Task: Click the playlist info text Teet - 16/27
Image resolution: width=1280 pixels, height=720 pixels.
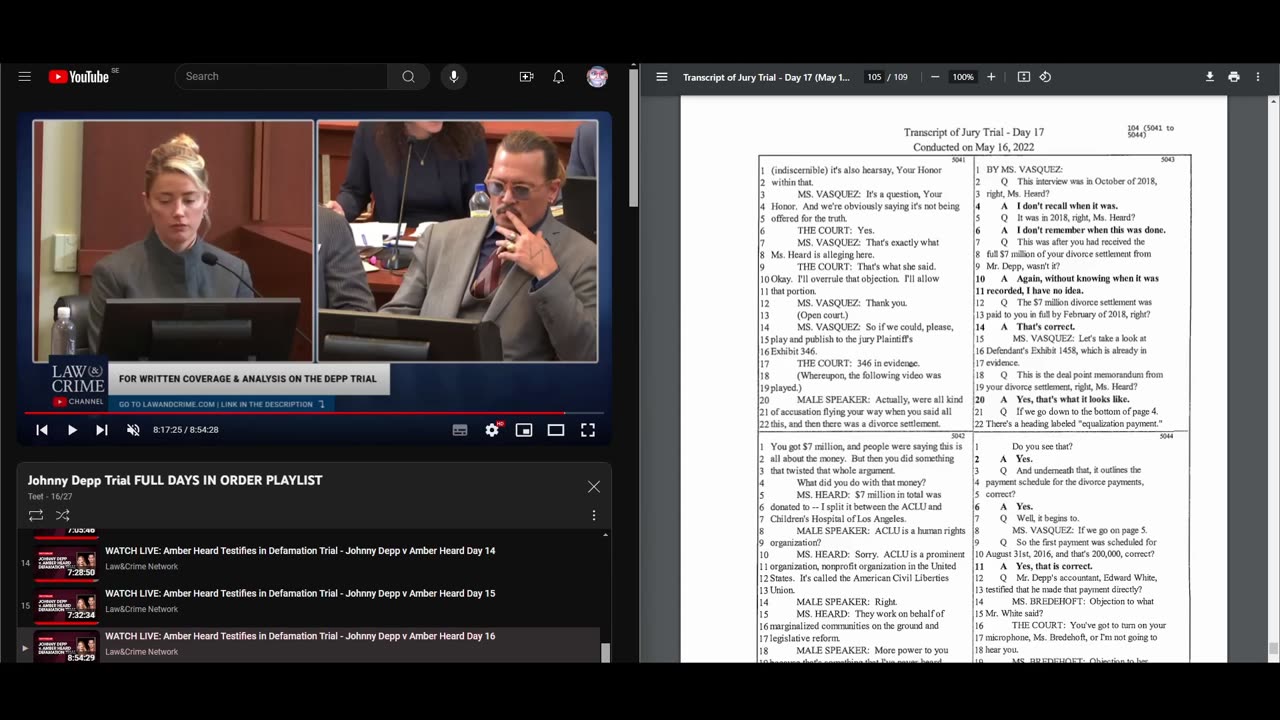Action: click(50, 496)
